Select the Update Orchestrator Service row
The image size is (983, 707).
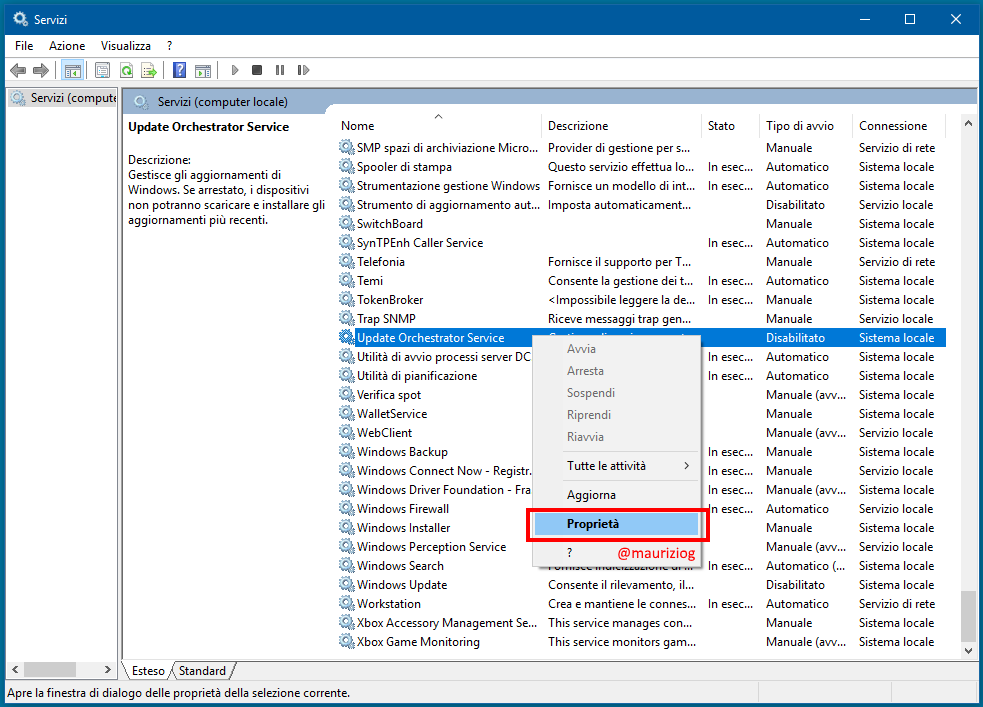641,337
